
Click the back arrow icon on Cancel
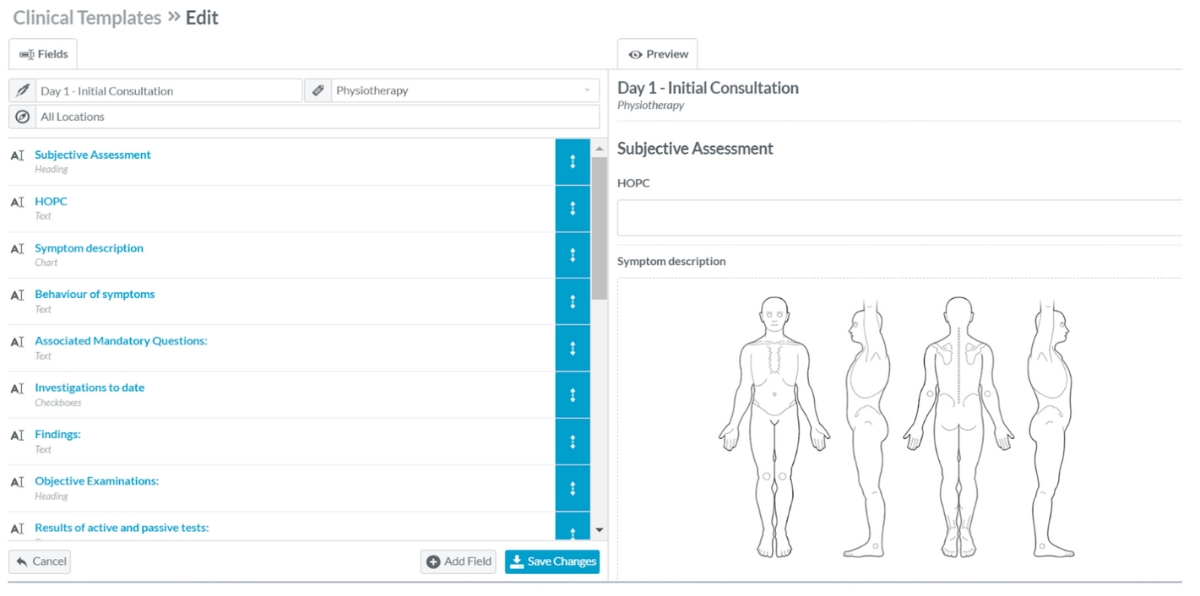click(x=22, y=561)
